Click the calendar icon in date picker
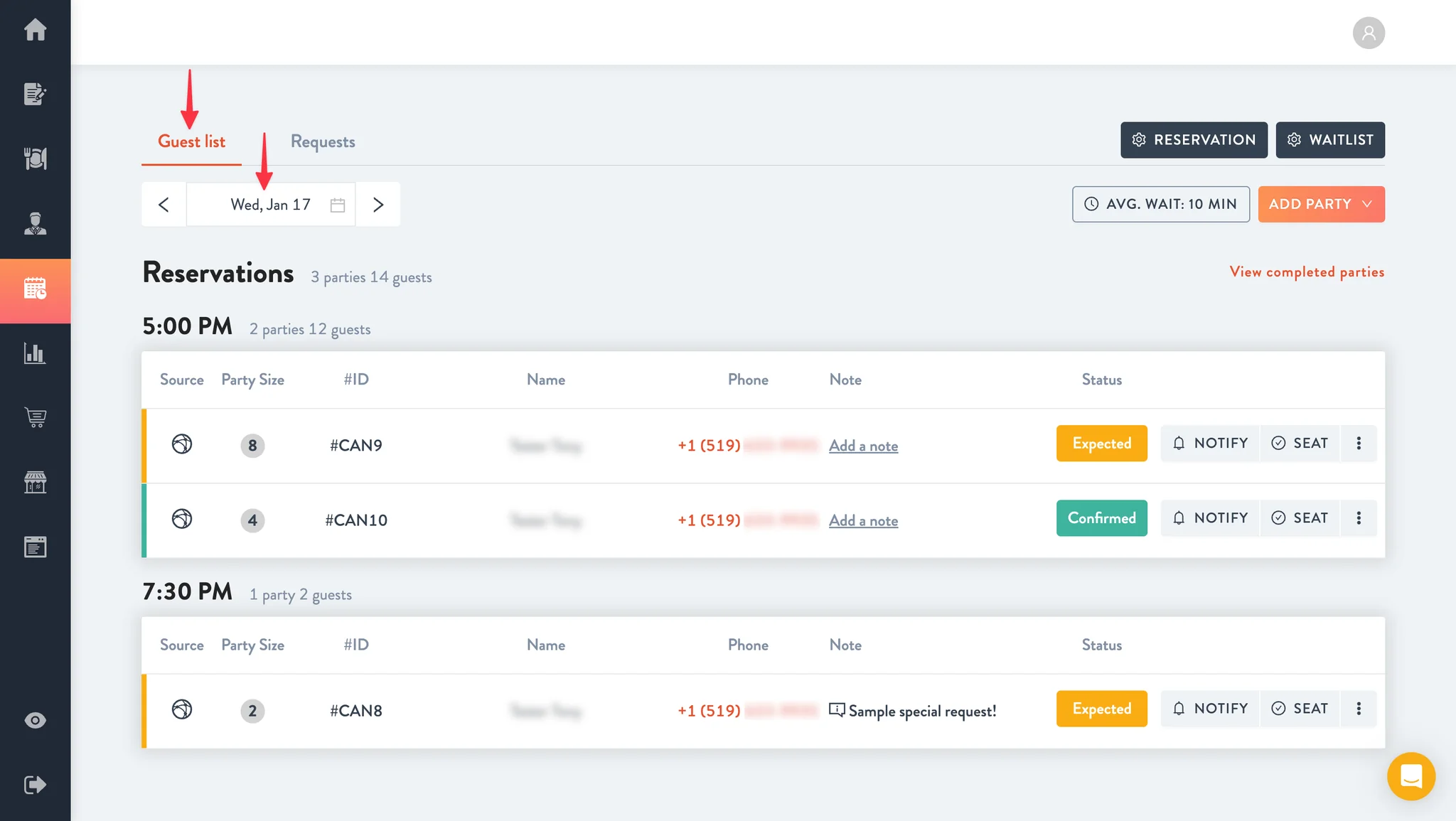 click(x=338, y=205)
